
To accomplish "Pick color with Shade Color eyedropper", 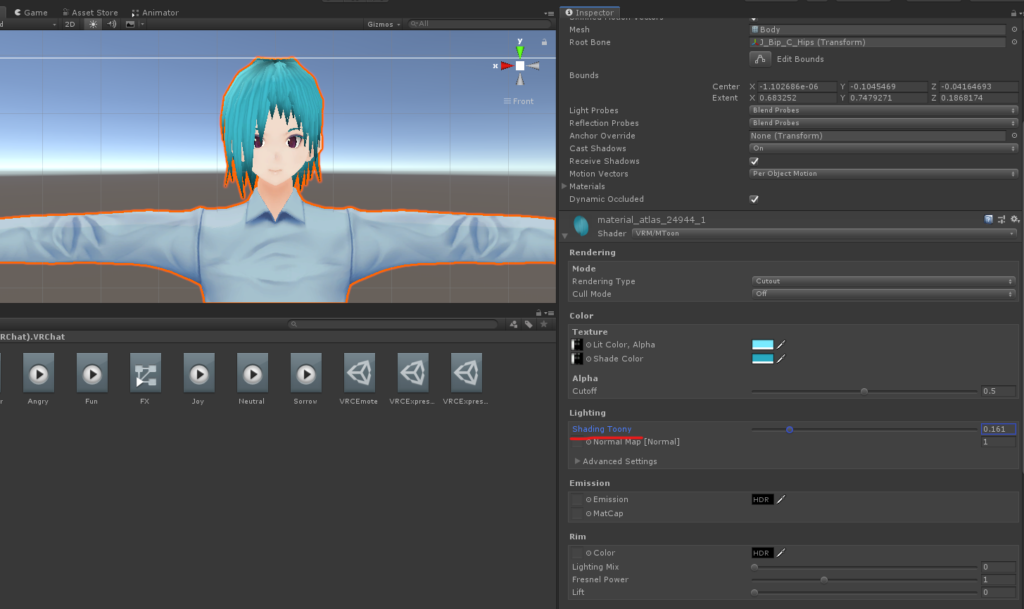I will [x=780, y=358].
